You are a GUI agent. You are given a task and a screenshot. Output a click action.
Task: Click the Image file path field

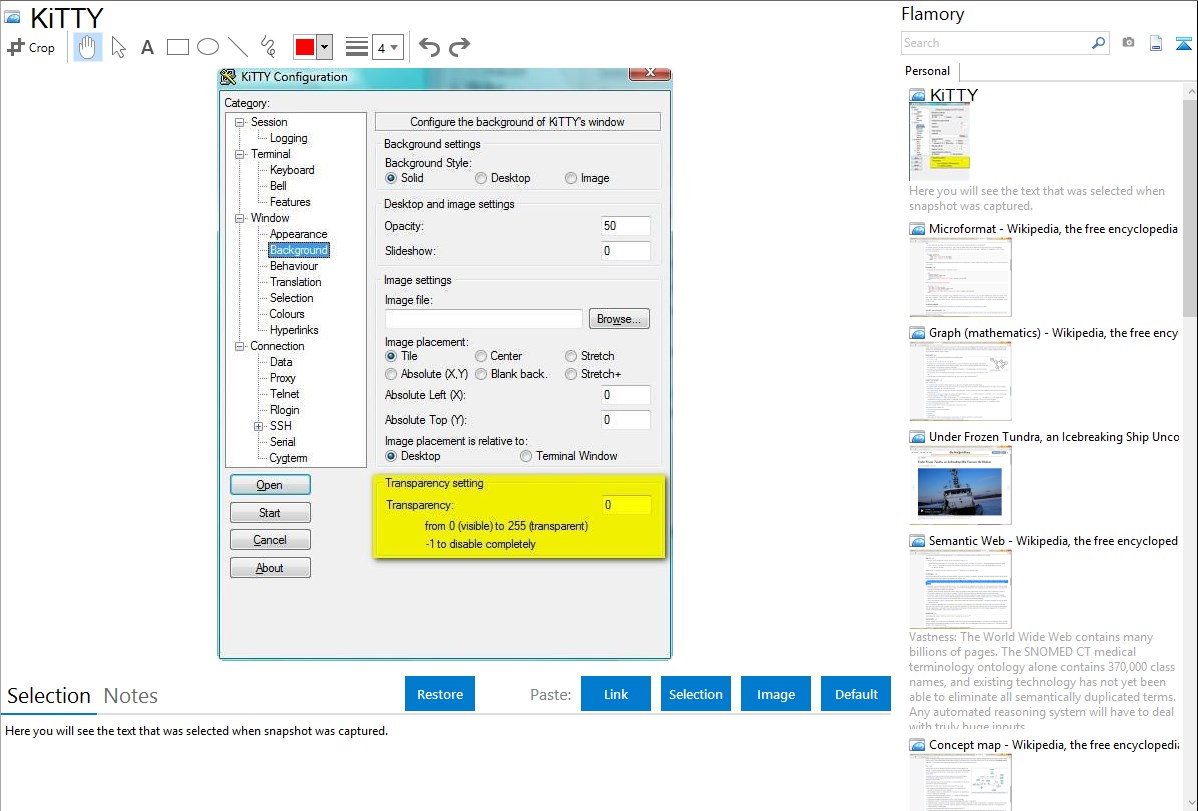(x=484, y=319)
